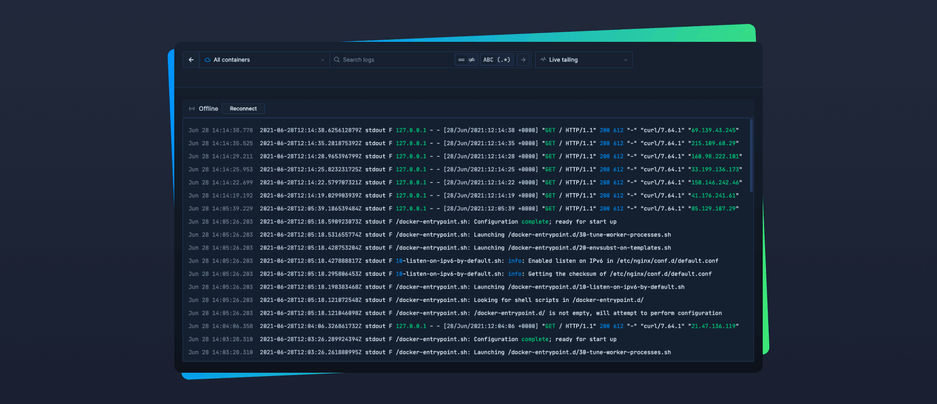Click timestamp "Jun 28 14:14:35.525"
This screenshot has width=937, height=404.
pos(221,143)
